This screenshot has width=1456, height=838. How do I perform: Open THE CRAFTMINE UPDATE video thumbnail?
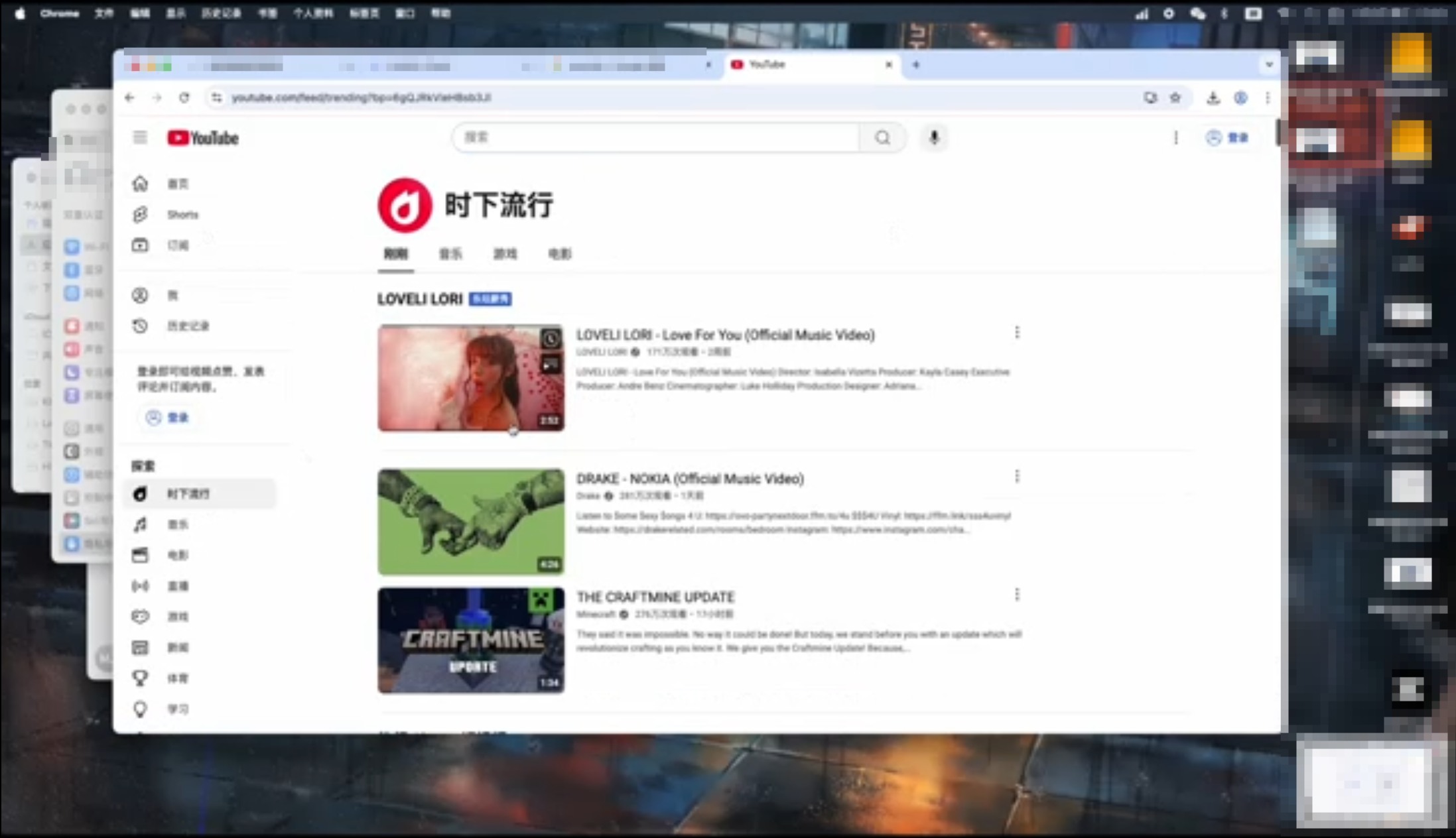[471, 640]
